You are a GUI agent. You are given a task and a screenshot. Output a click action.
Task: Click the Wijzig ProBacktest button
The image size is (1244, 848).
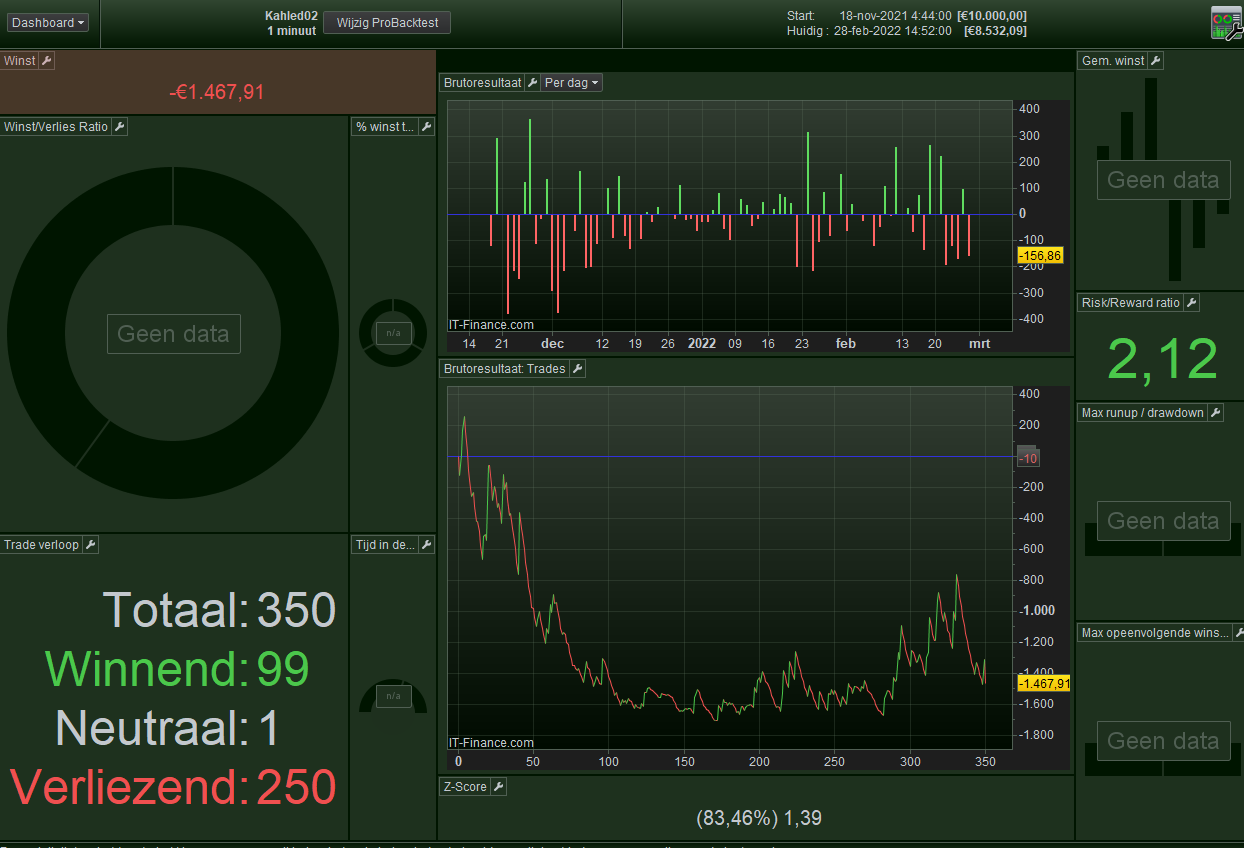pos(387,23)
